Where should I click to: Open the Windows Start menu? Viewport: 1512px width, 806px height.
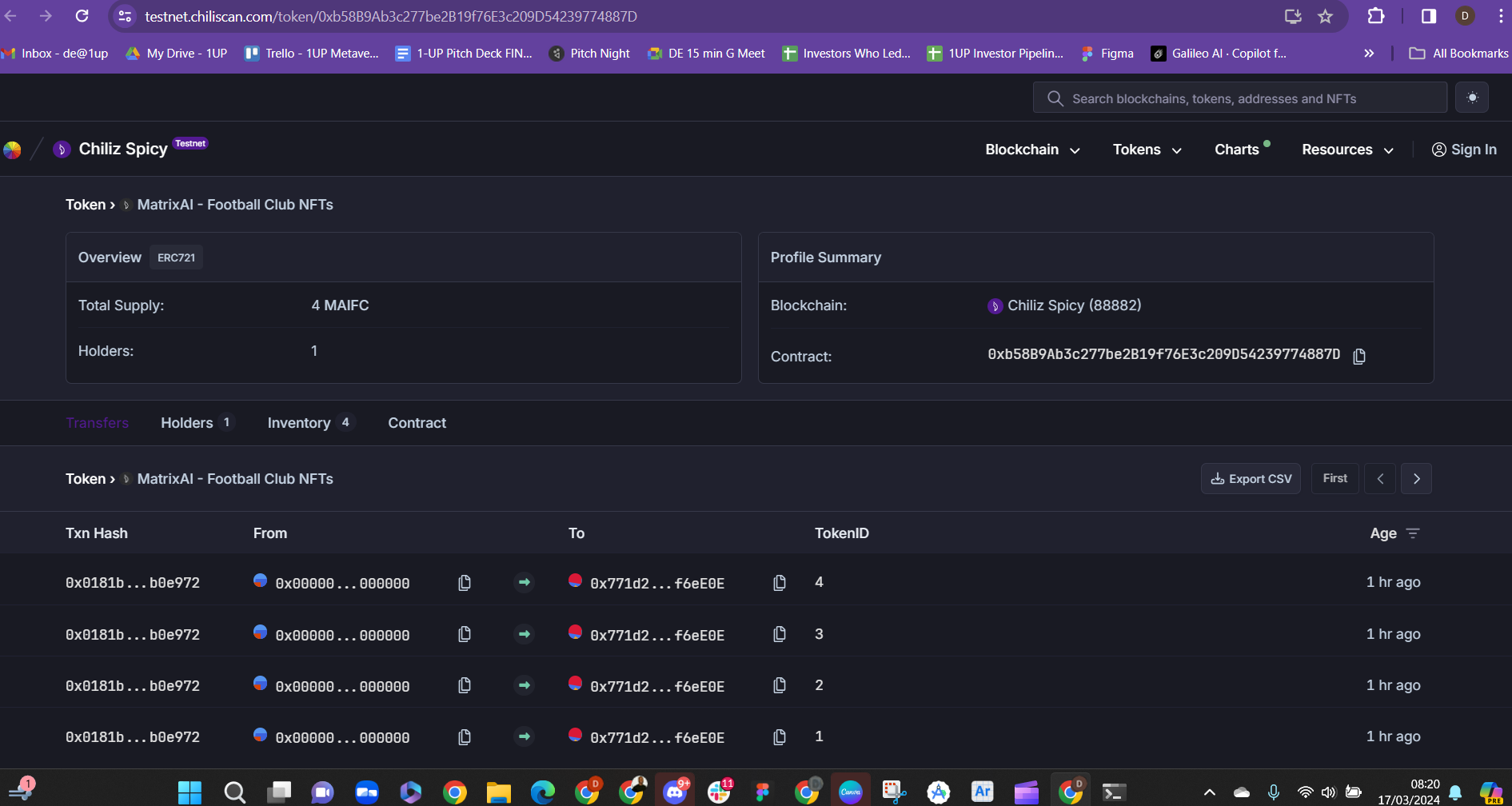pos(189,792)
